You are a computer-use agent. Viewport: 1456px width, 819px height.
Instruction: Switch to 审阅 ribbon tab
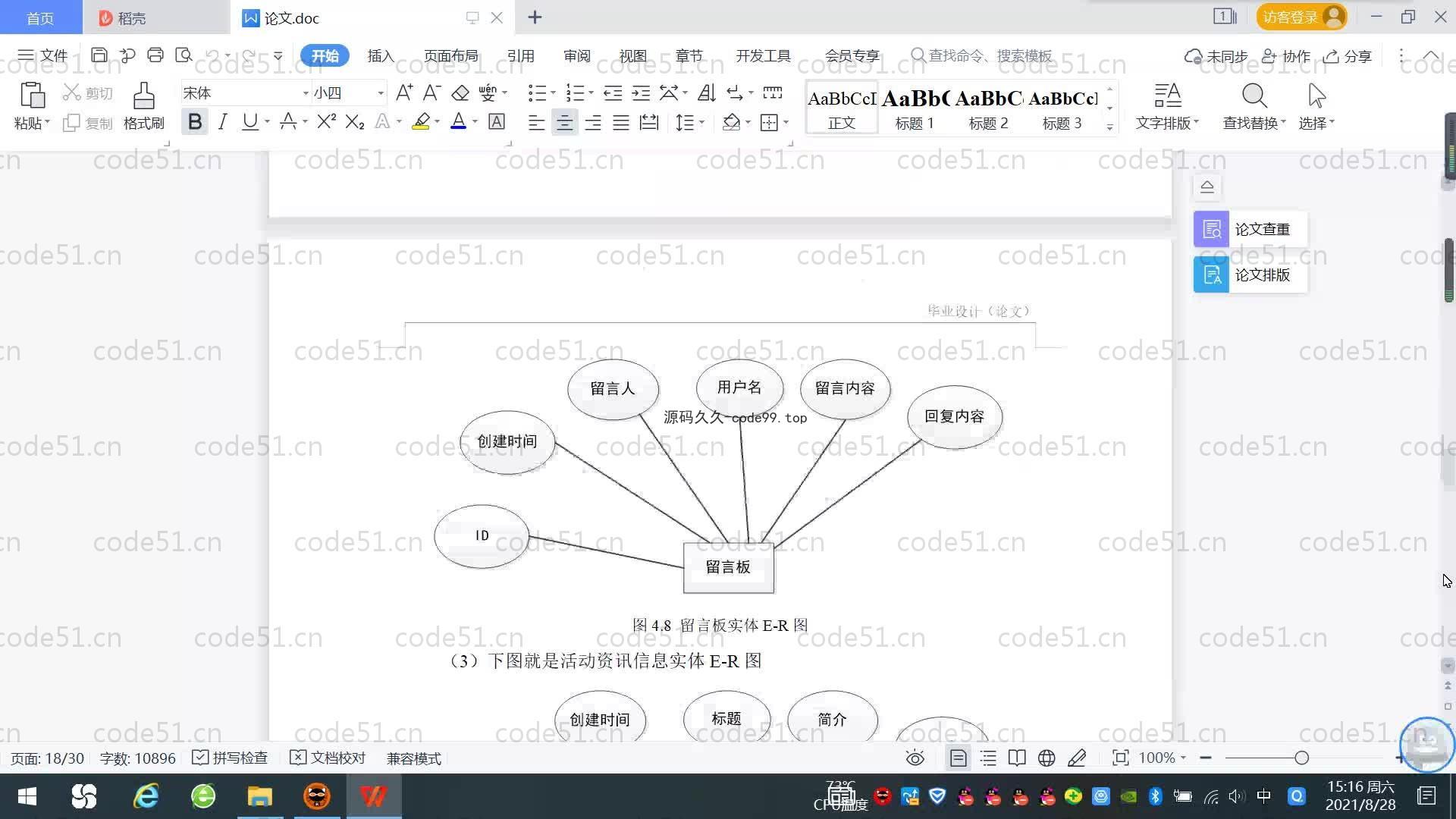tap(577, 56)
